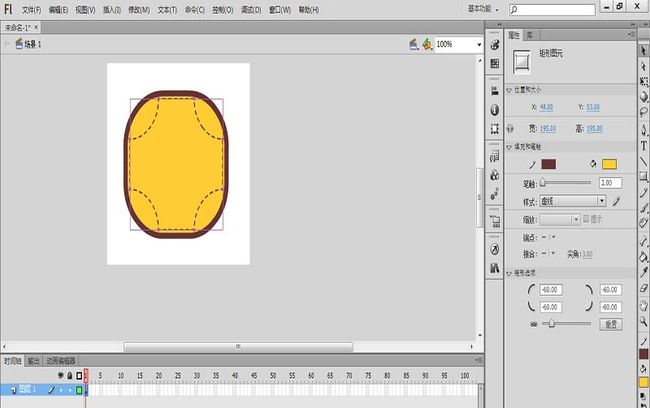650x408 pixels.
Task: Open the Modify (M) menu
Action: coord(139,10)
